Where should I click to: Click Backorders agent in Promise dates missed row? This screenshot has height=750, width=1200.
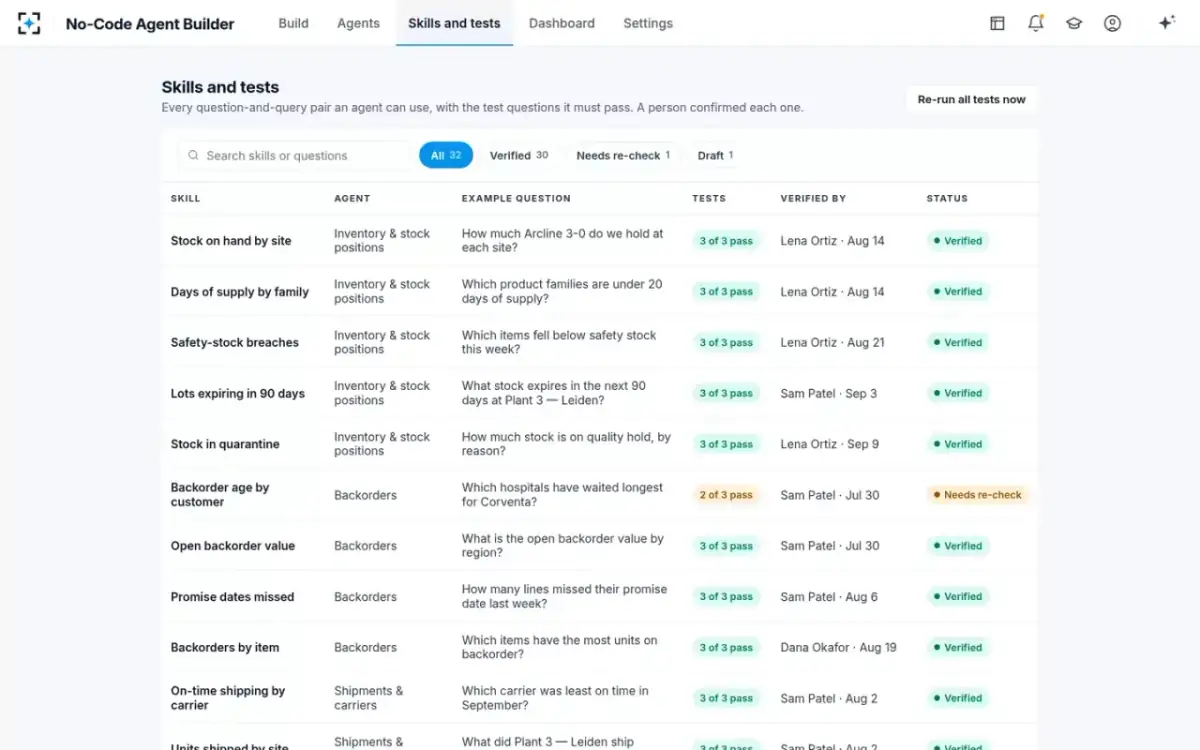pyautogui.click(x=365, y=597)
